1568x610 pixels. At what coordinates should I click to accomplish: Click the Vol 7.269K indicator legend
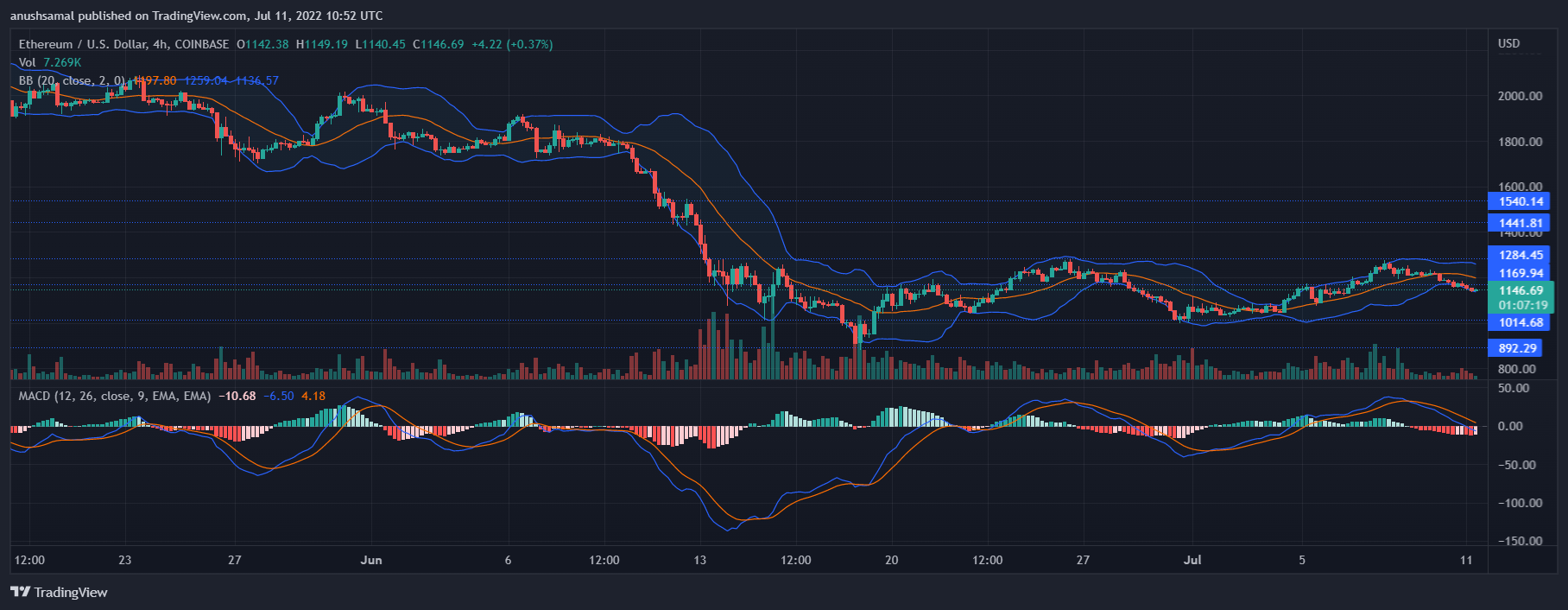(x=50, y=62)
